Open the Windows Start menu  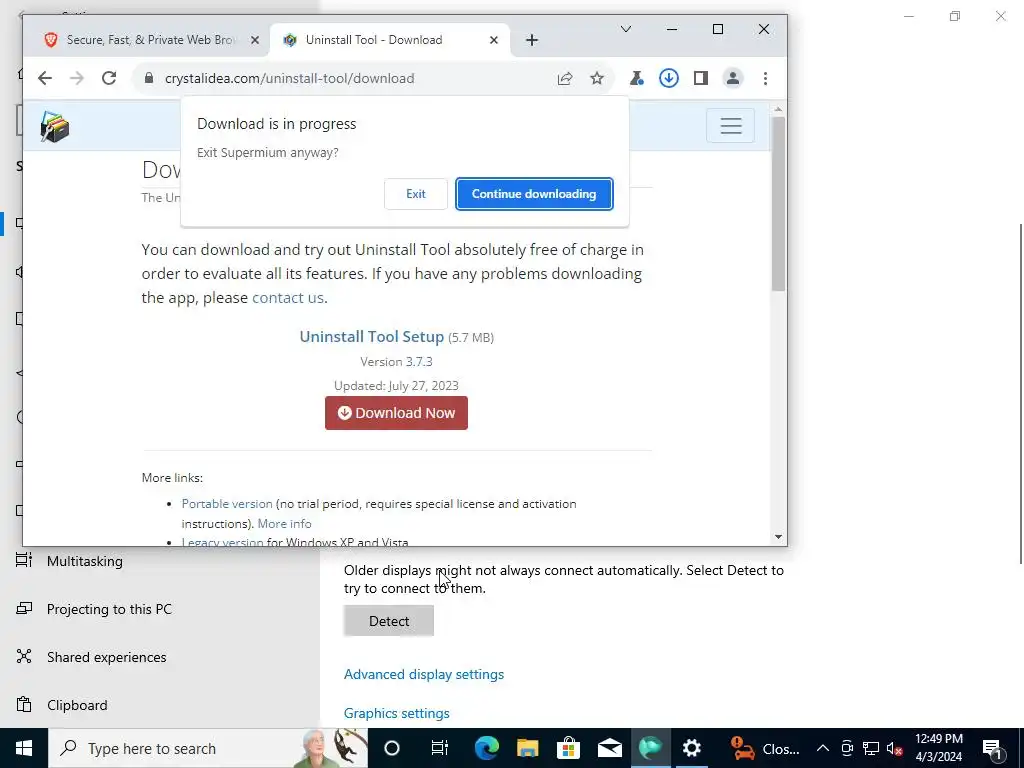(x=24, y=748)
